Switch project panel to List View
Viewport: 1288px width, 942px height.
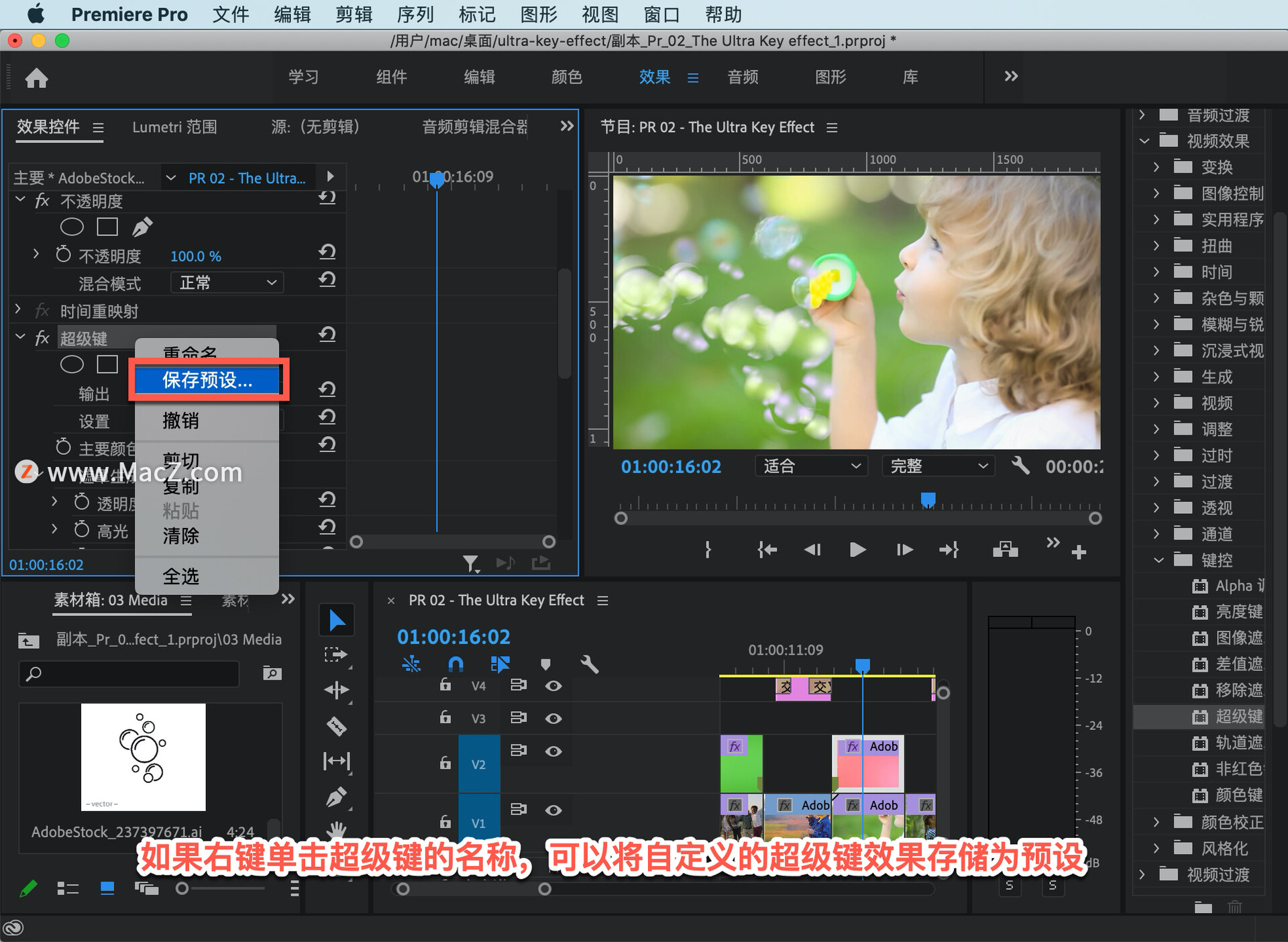[x=68, y=888]
